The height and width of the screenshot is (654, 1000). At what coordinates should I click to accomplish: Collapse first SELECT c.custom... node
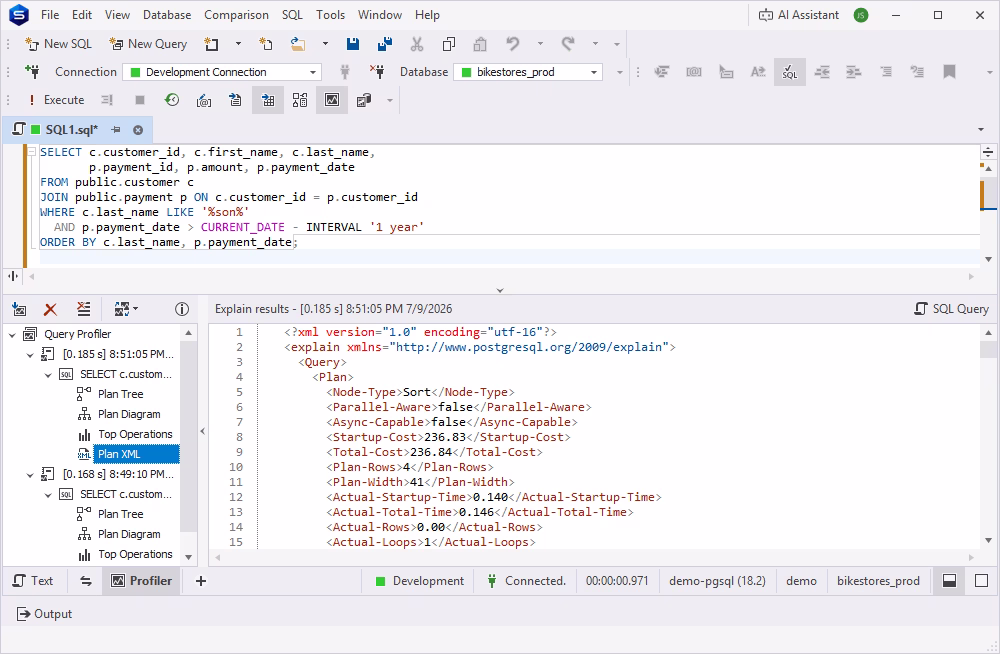tap(48, 375)
